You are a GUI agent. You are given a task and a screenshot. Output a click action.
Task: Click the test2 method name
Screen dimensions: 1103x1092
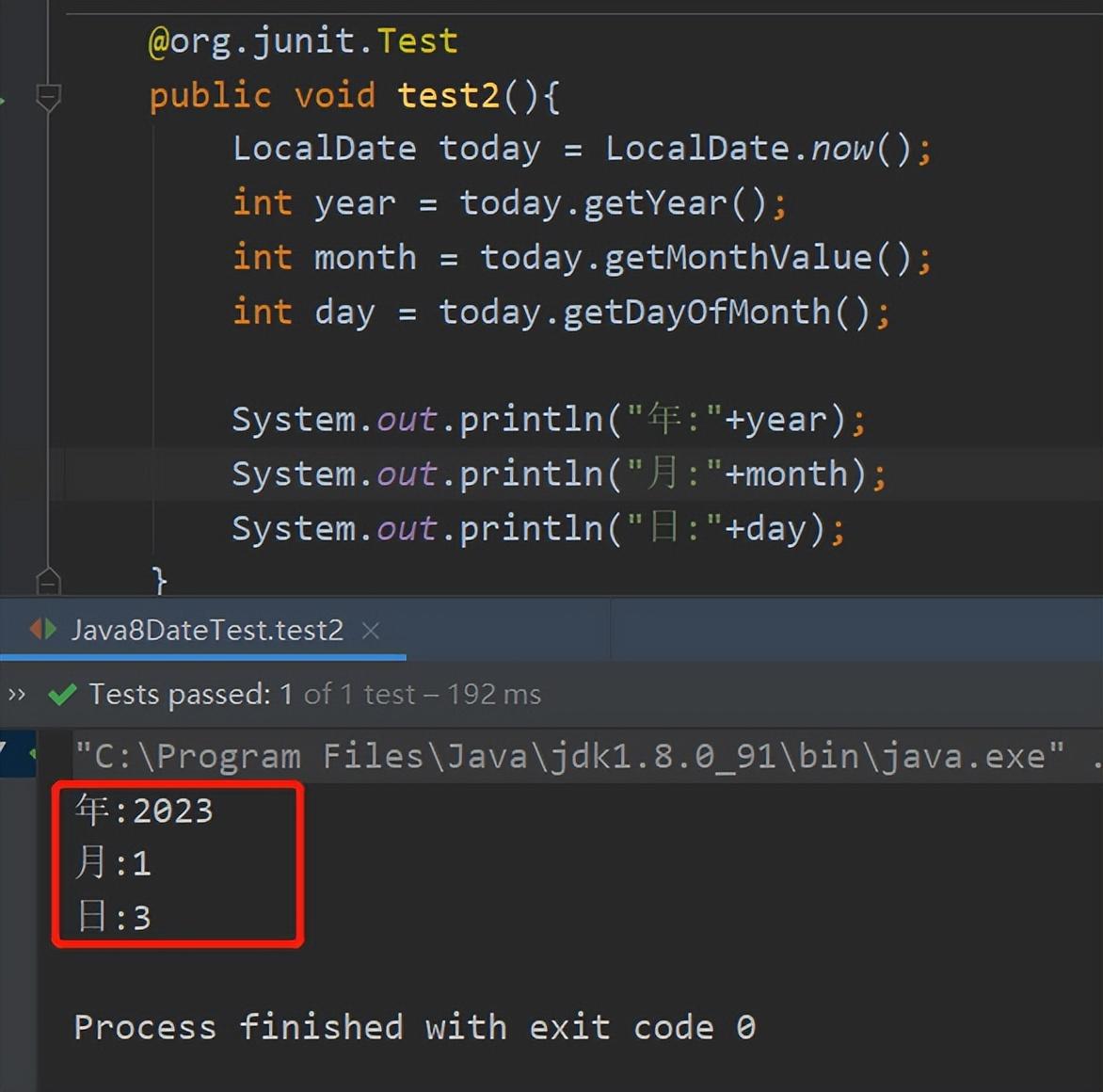point(448,96)
